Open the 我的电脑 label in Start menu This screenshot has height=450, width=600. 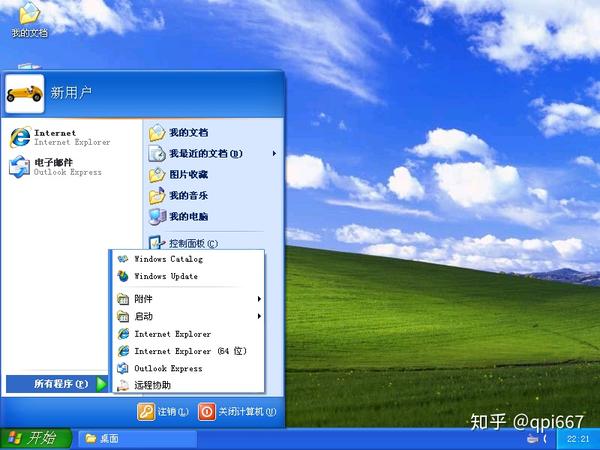coord(189,217)
